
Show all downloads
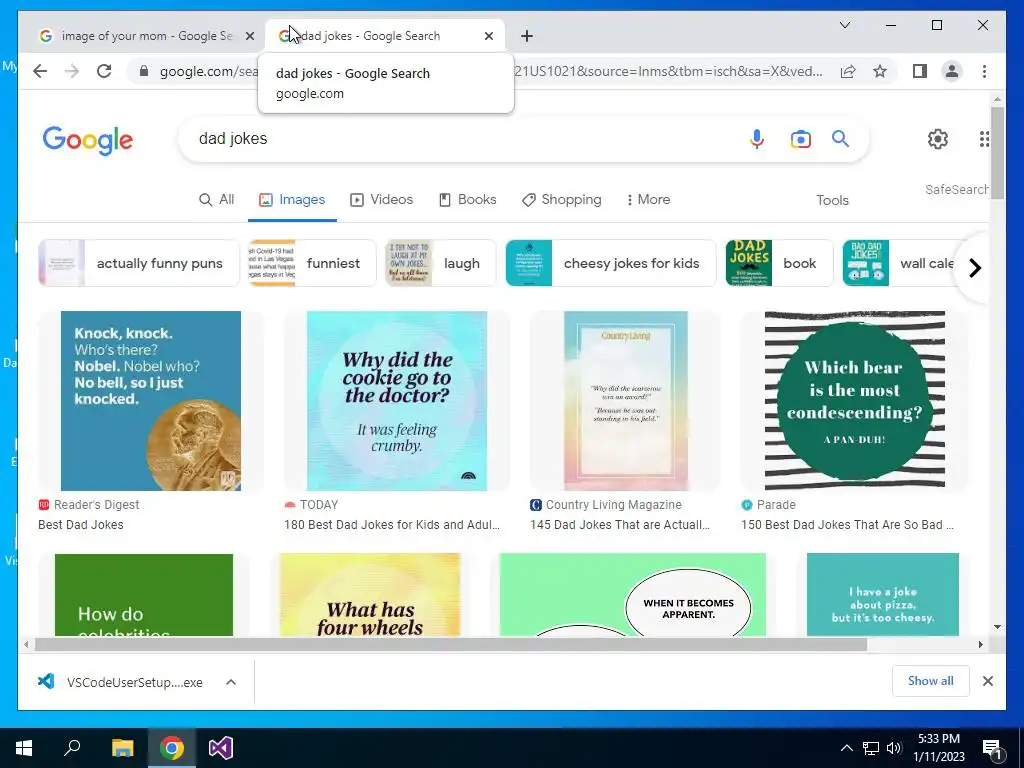click(x=931, y=681)
